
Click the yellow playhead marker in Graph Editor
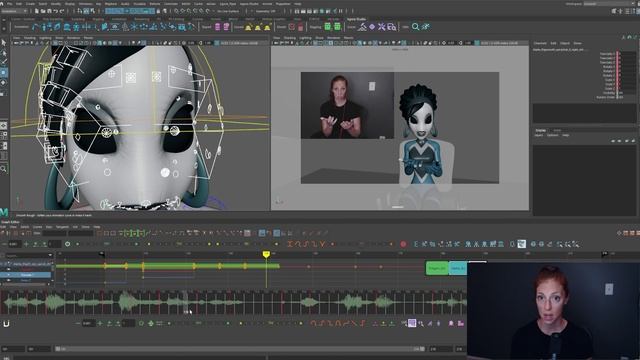click(266, 255)
